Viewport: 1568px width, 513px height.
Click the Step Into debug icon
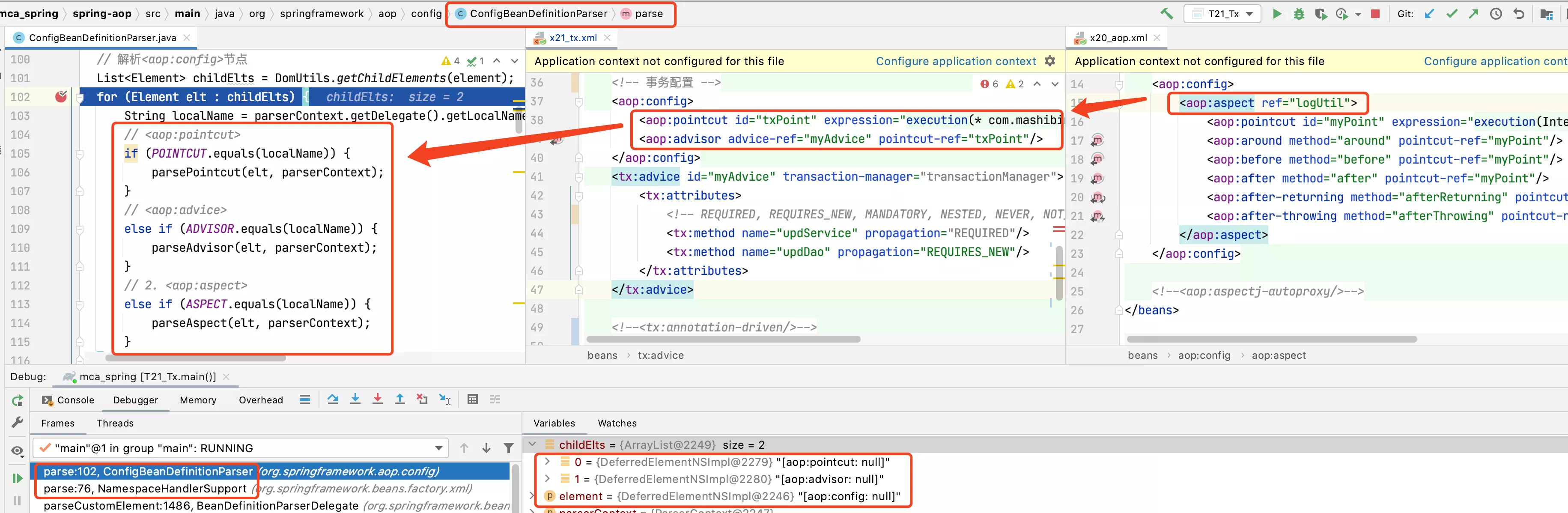(355, 399)
